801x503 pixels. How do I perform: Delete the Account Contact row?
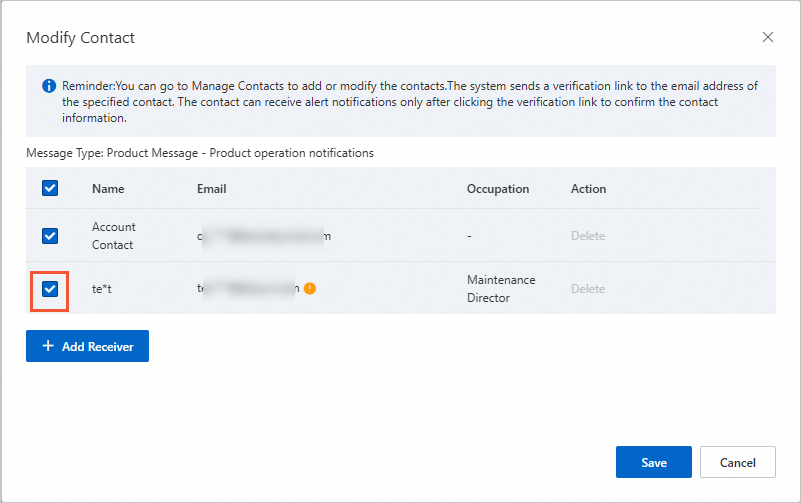(x=588, y=236)
